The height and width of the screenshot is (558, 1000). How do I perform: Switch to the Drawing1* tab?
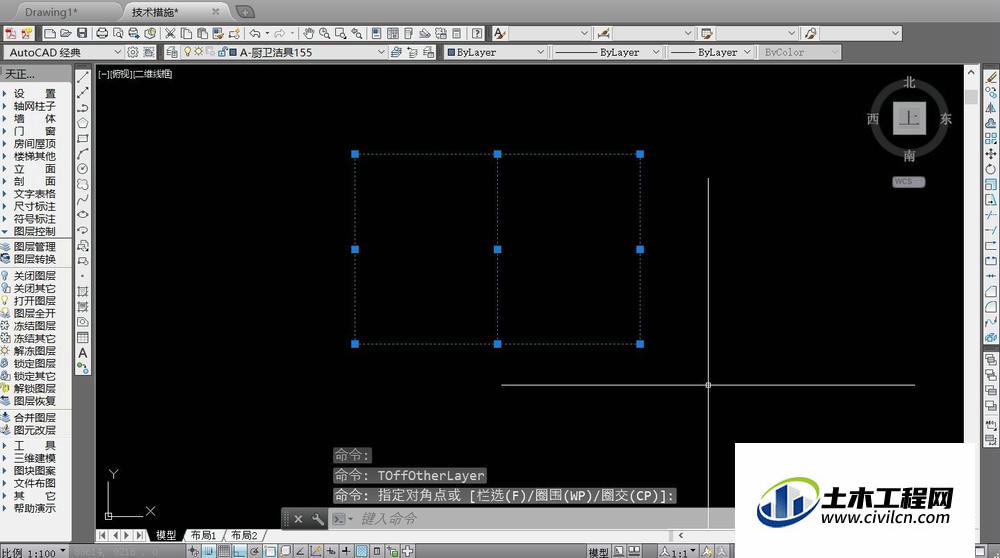point(52,12)
